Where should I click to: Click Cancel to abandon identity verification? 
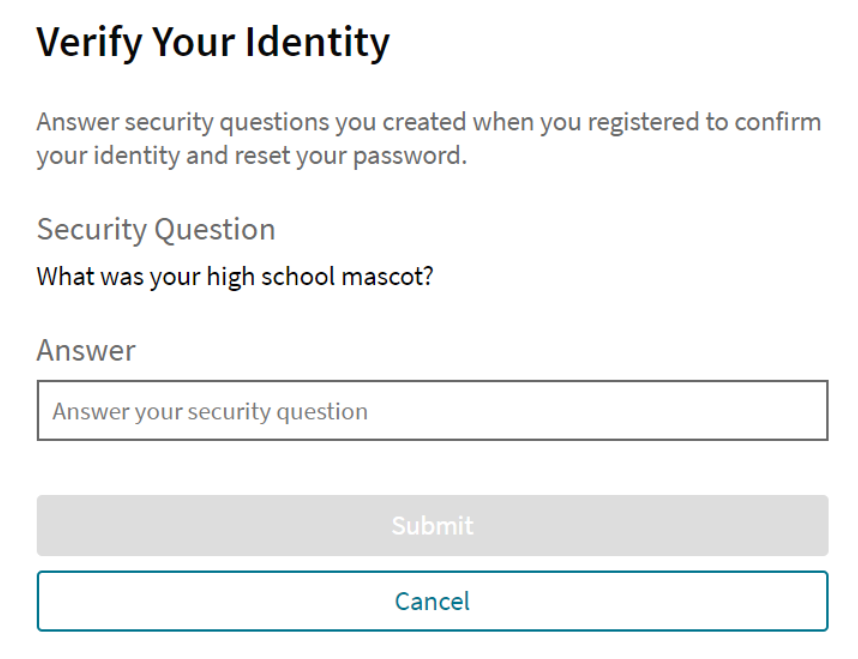coord(430,600)
